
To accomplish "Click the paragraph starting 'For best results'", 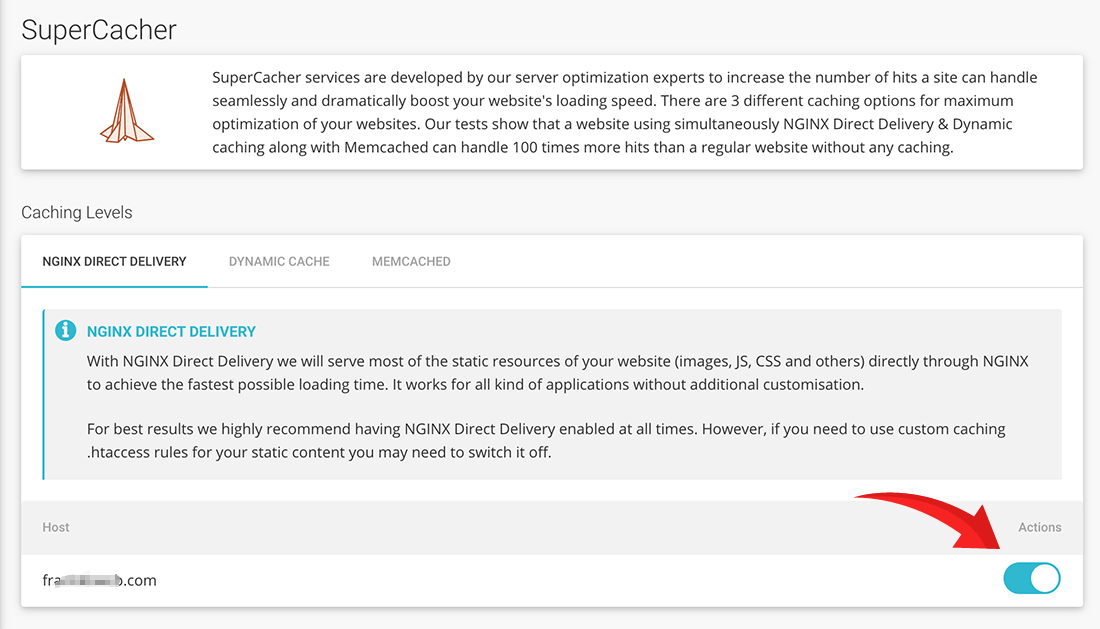I will tap(546, 440).
